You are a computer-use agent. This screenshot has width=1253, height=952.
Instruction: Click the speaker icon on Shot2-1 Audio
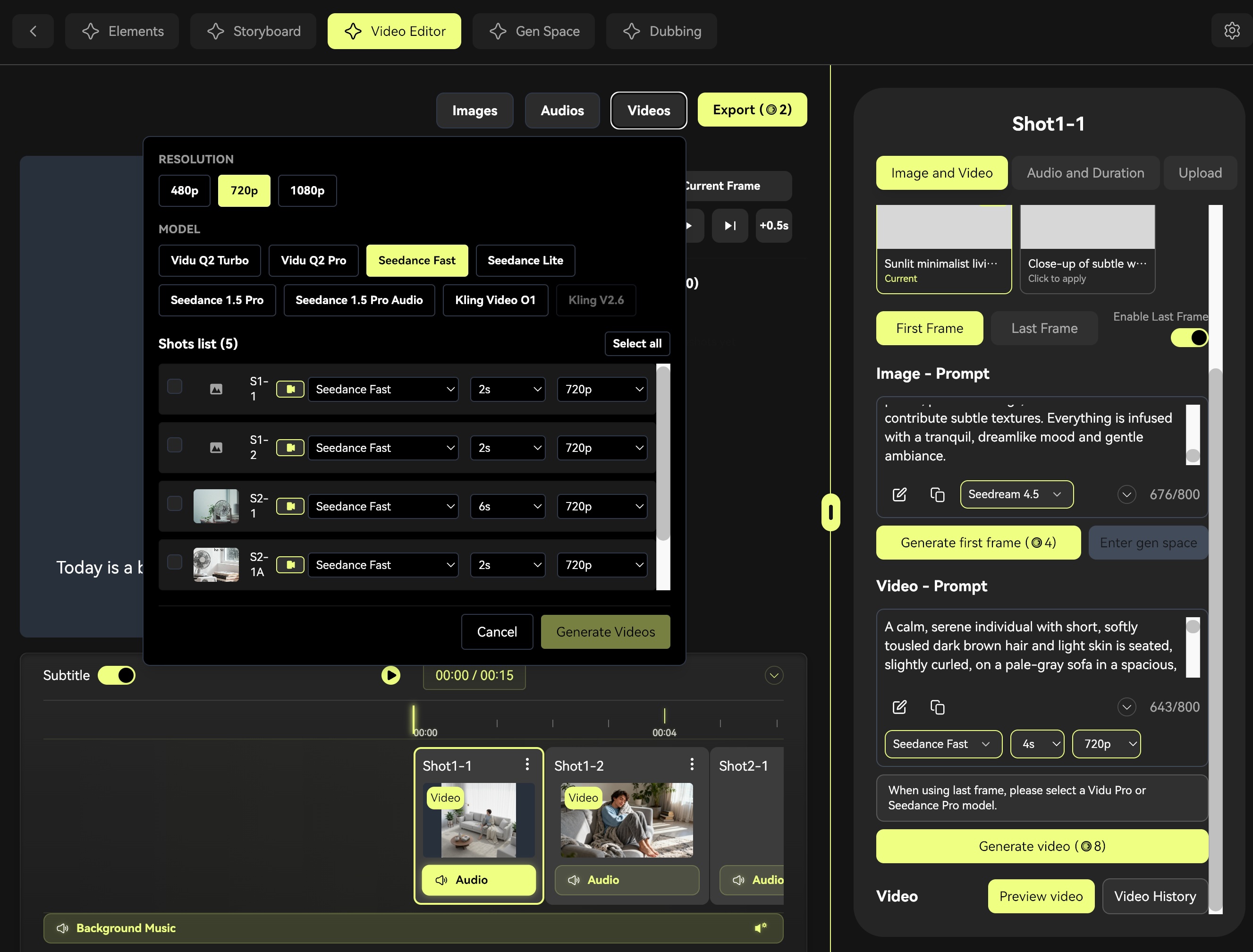(739, 880)
